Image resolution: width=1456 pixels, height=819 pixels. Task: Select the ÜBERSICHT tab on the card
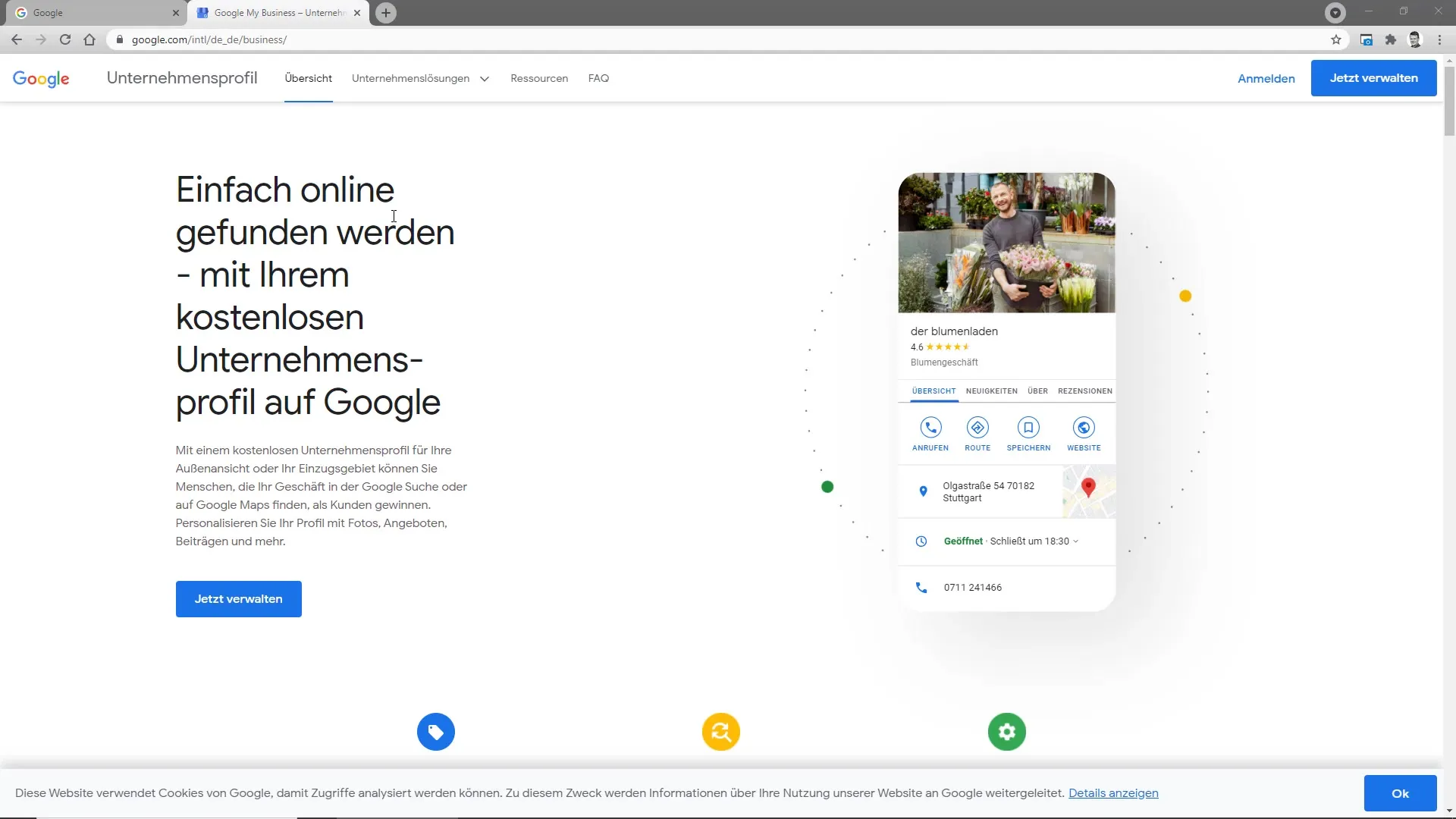coord(934,391)
